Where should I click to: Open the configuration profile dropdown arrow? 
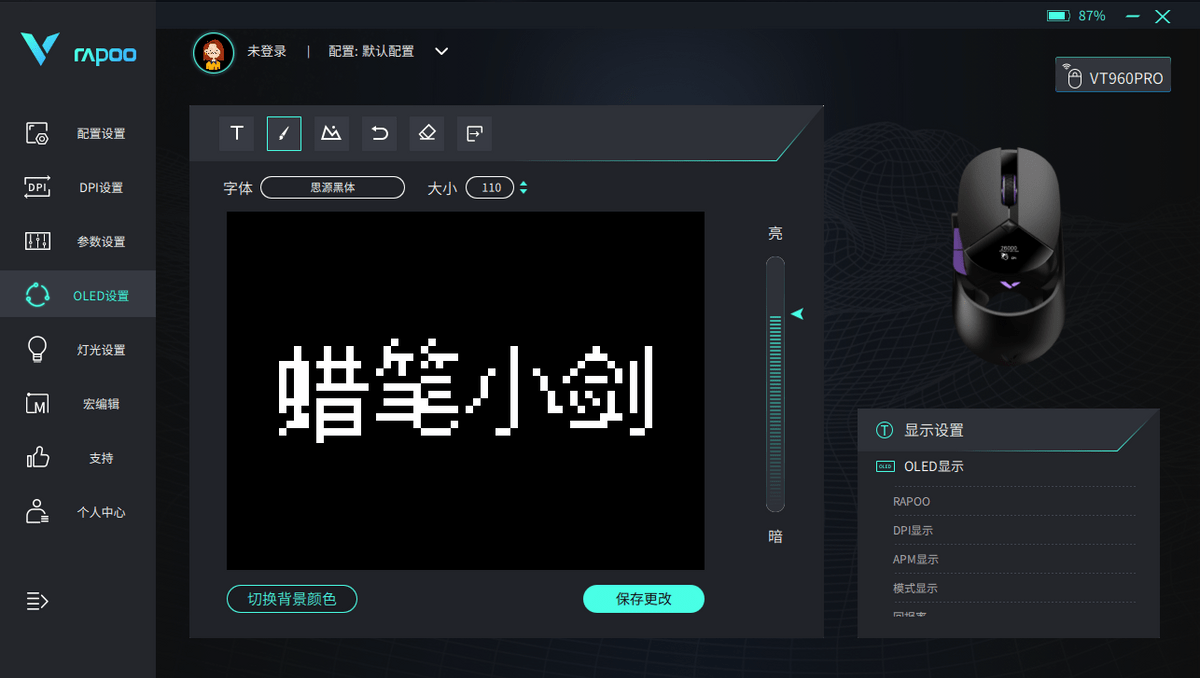coord(441,51)
